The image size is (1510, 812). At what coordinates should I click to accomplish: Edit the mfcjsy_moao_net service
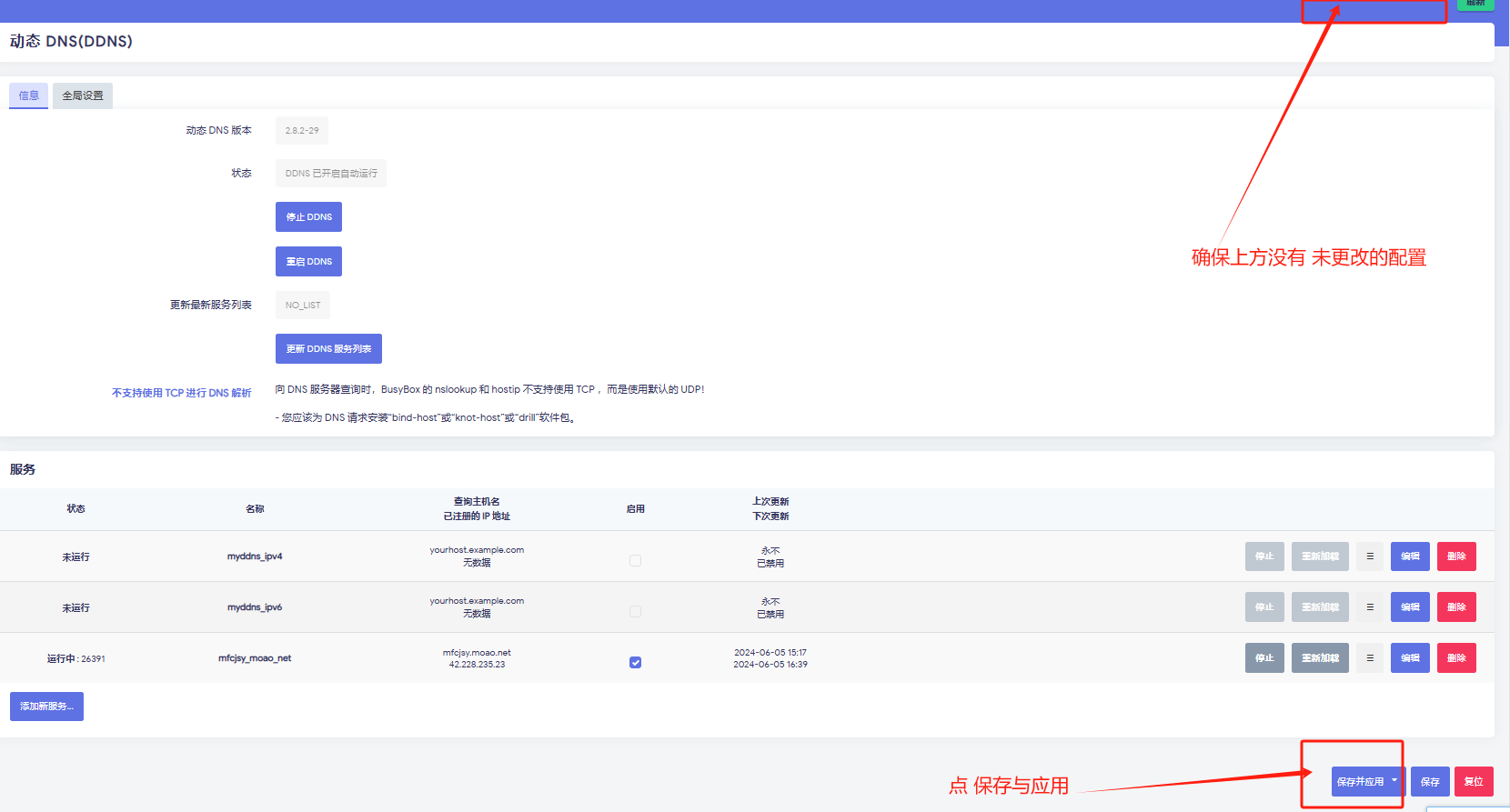pyautogui.click(x=1410, y=658)
